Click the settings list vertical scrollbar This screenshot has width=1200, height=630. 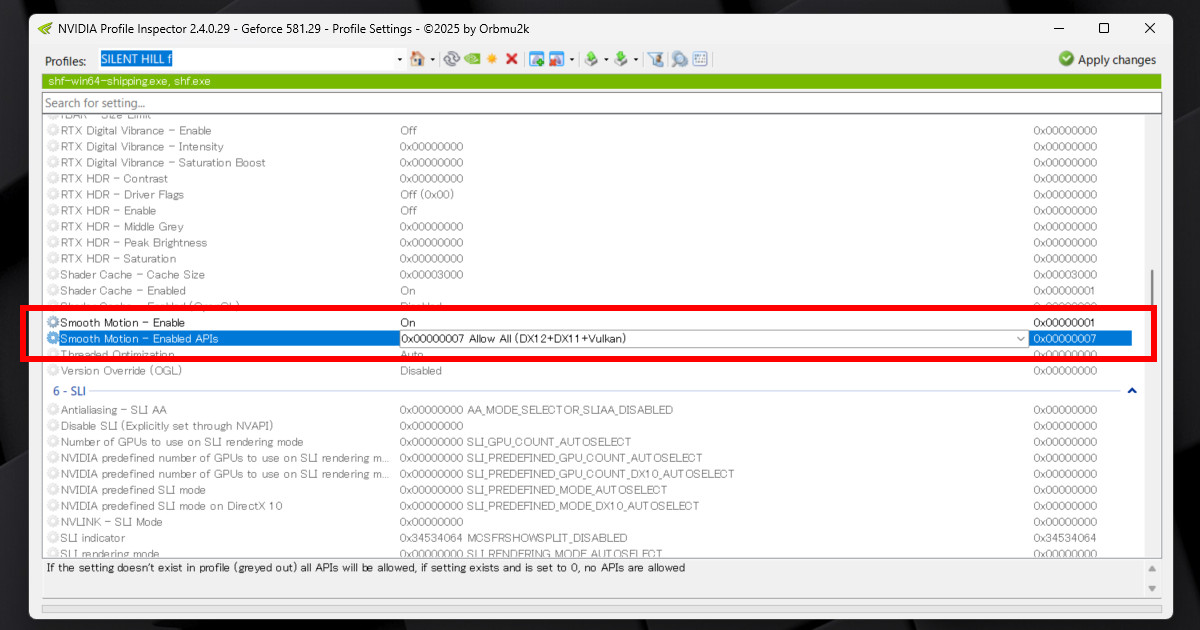point(1152,336)
